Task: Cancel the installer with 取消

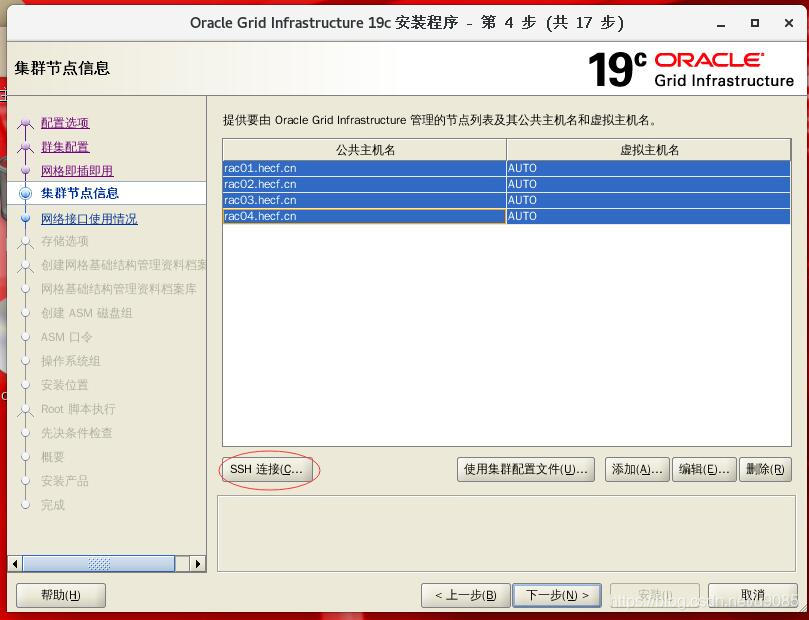Action: point(752,595)
